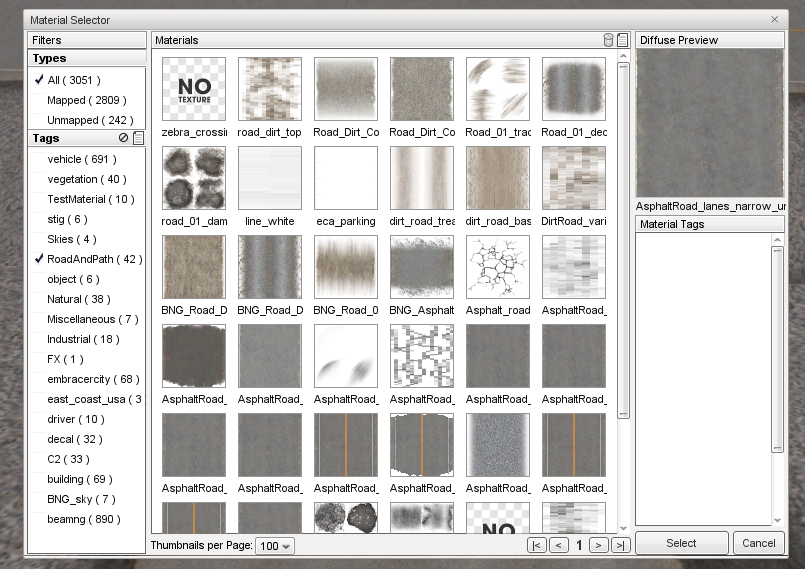Screen dimensions: 805x569
Task: Check the embracercity (68) tag
Action: pos(93,380)
